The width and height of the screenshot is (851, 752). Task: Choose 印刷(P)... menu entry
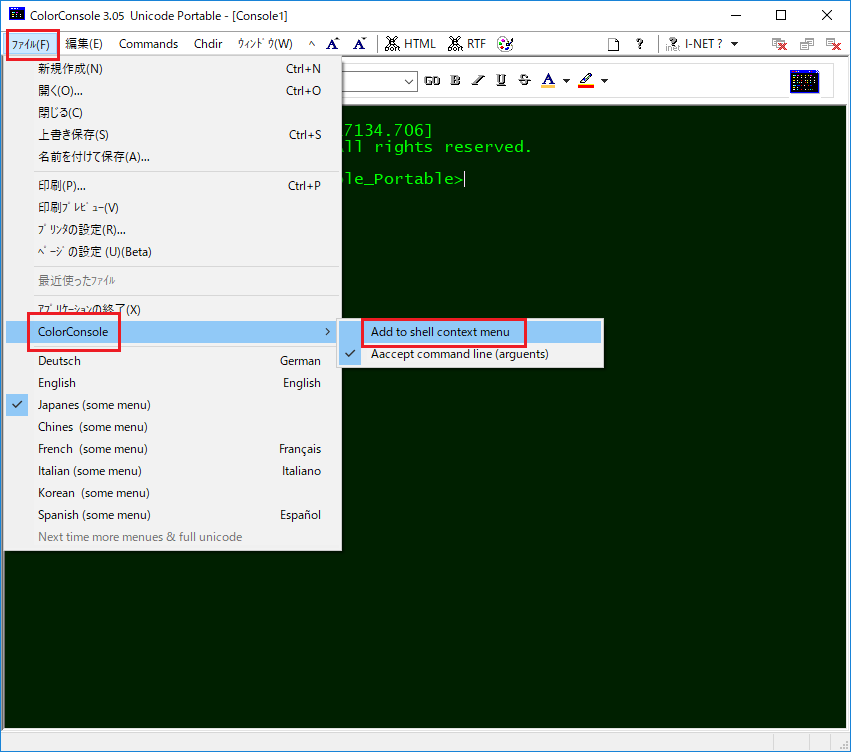[174, 186]
